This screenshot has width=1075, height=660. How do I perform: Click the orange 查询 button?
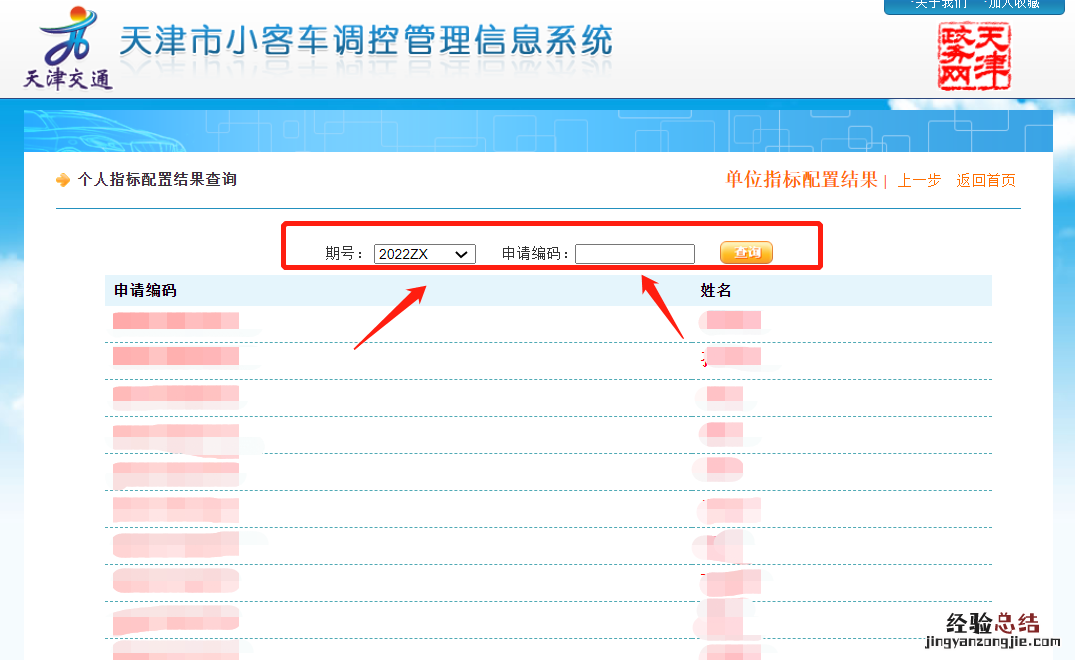[x=746, y=253]
